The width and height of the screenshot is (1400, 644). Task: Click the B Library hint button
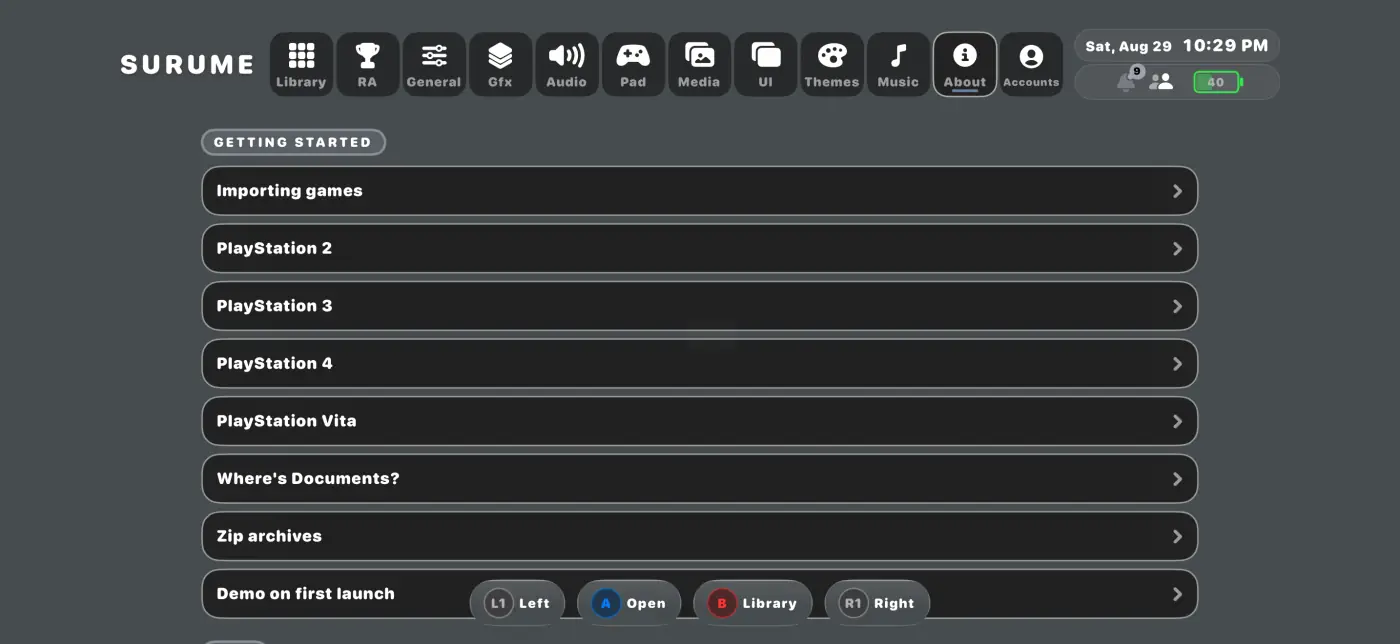coord(752,603)
